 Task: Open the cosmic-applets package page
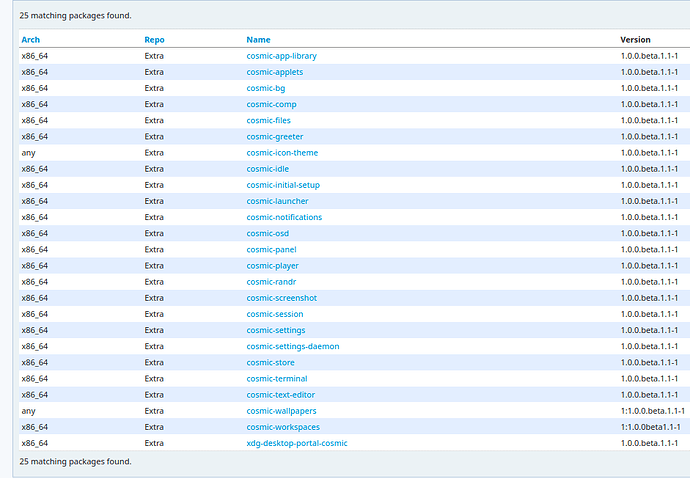coord(274,72)
